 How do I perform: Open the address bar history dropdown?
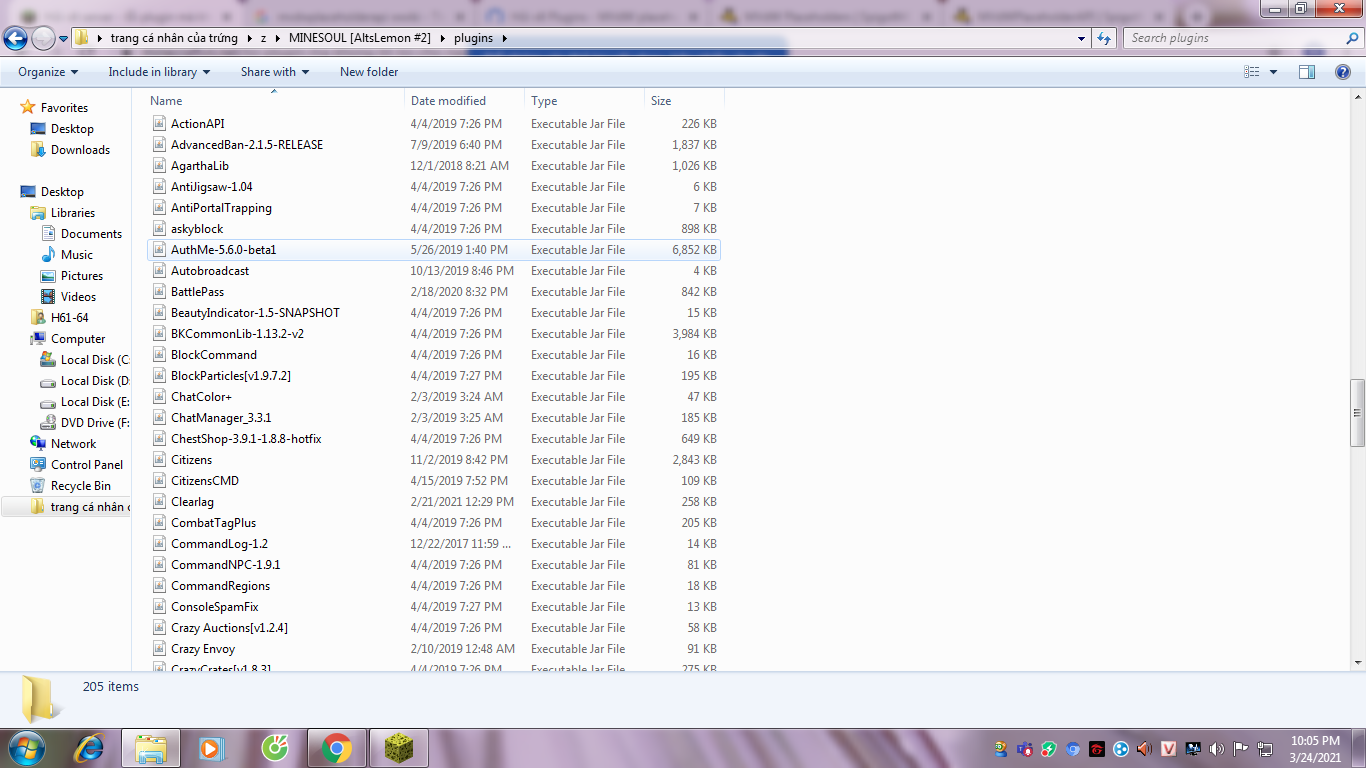coord(1082,38)
